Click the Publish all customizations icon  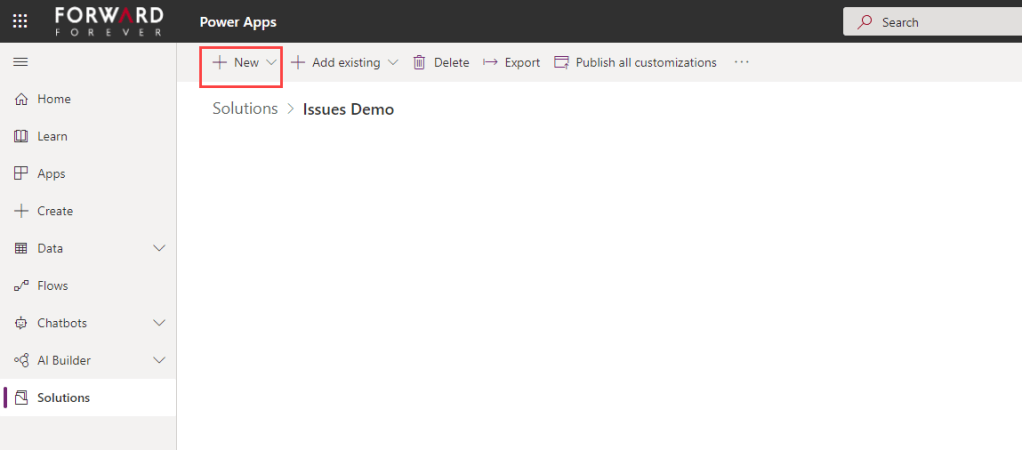tap(561, 62)
